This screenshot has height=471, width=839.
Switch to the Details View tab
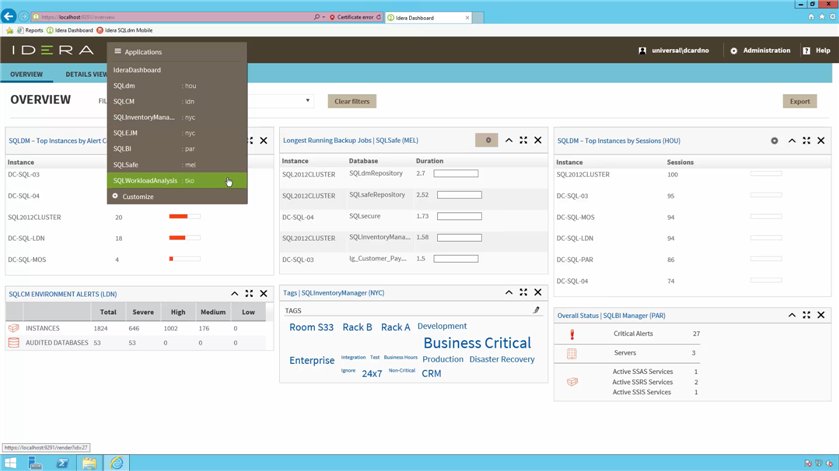click(x=86, y=74)
